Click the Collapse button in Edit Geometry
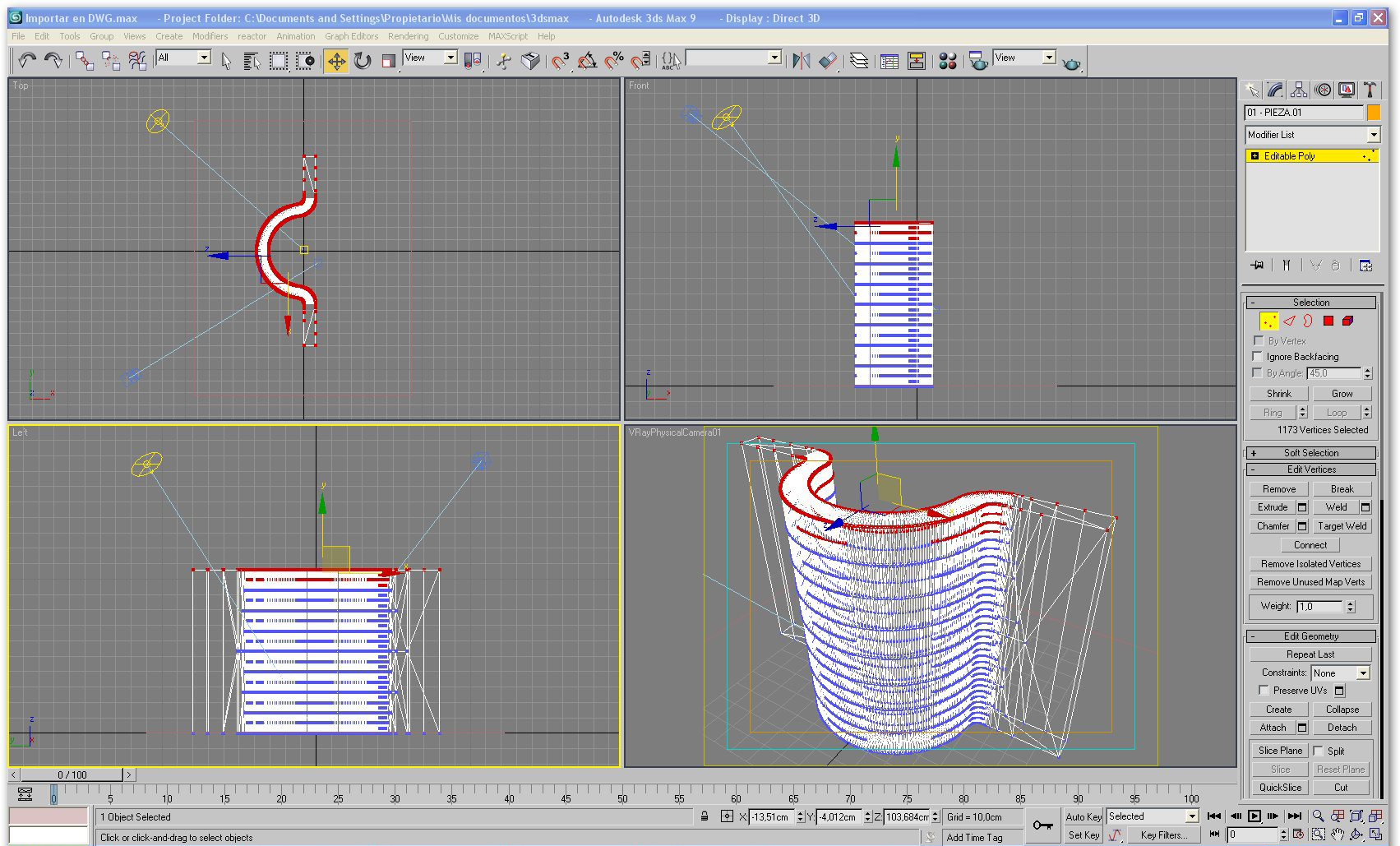The image size is (1400, 846). [1342, 710]
